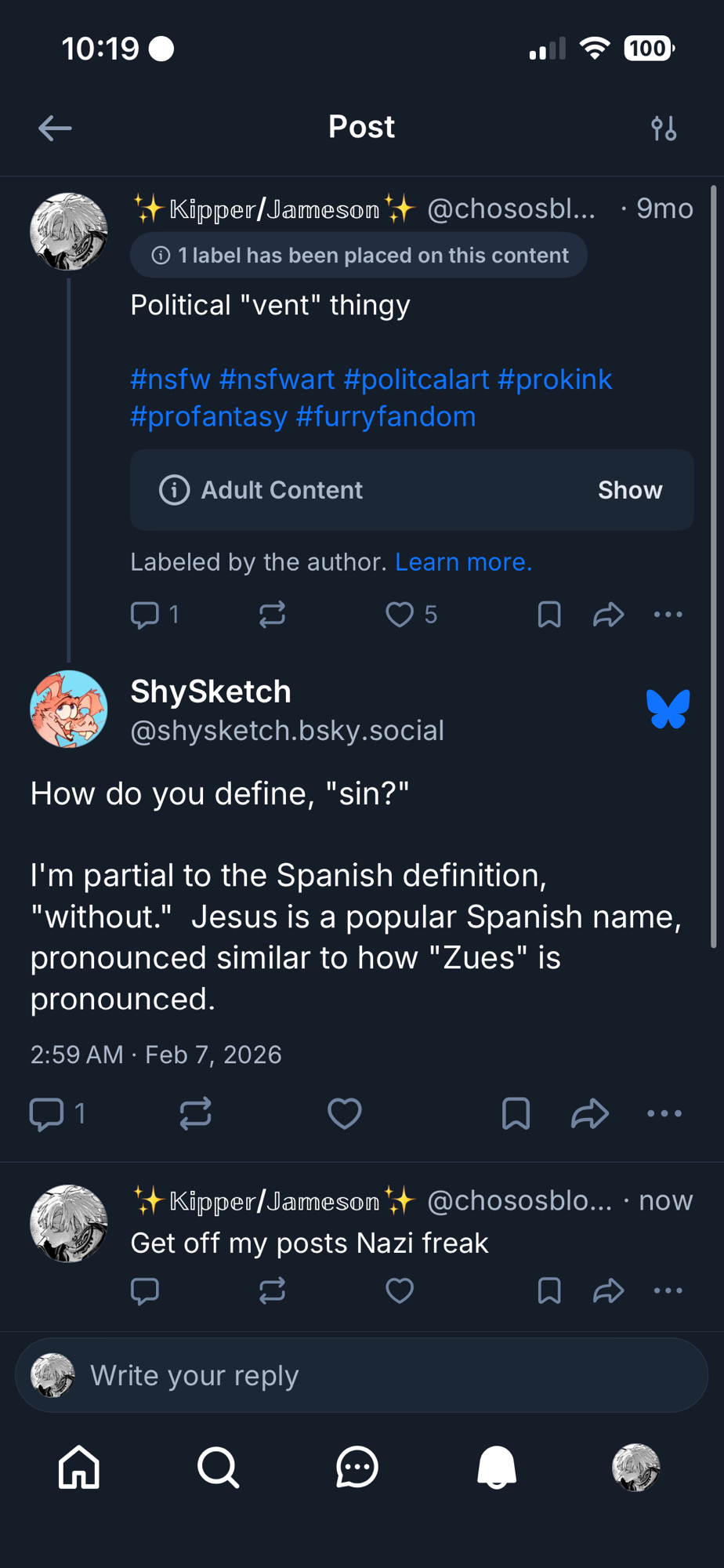The width and height of the screenshot is (724, 1568).
Task: Open thread preferences settings icon
Action: coord(664,128)
